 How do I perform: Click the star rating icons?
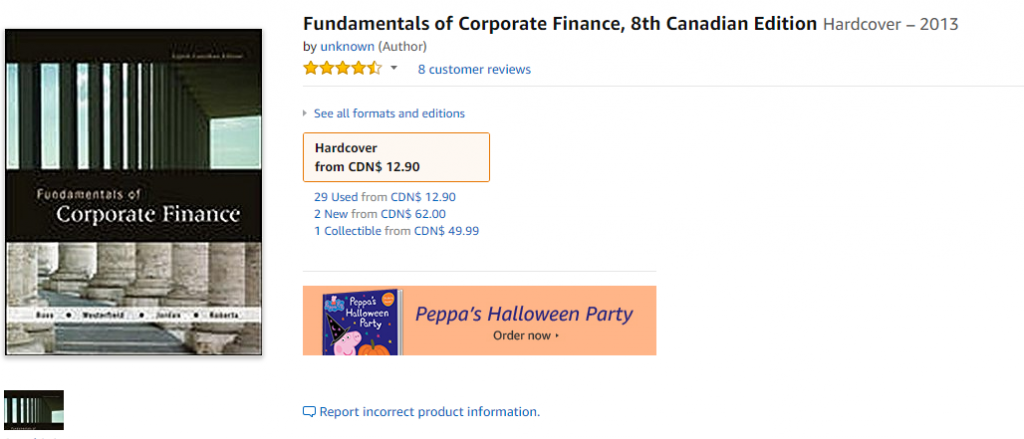[x=342, y=69]
